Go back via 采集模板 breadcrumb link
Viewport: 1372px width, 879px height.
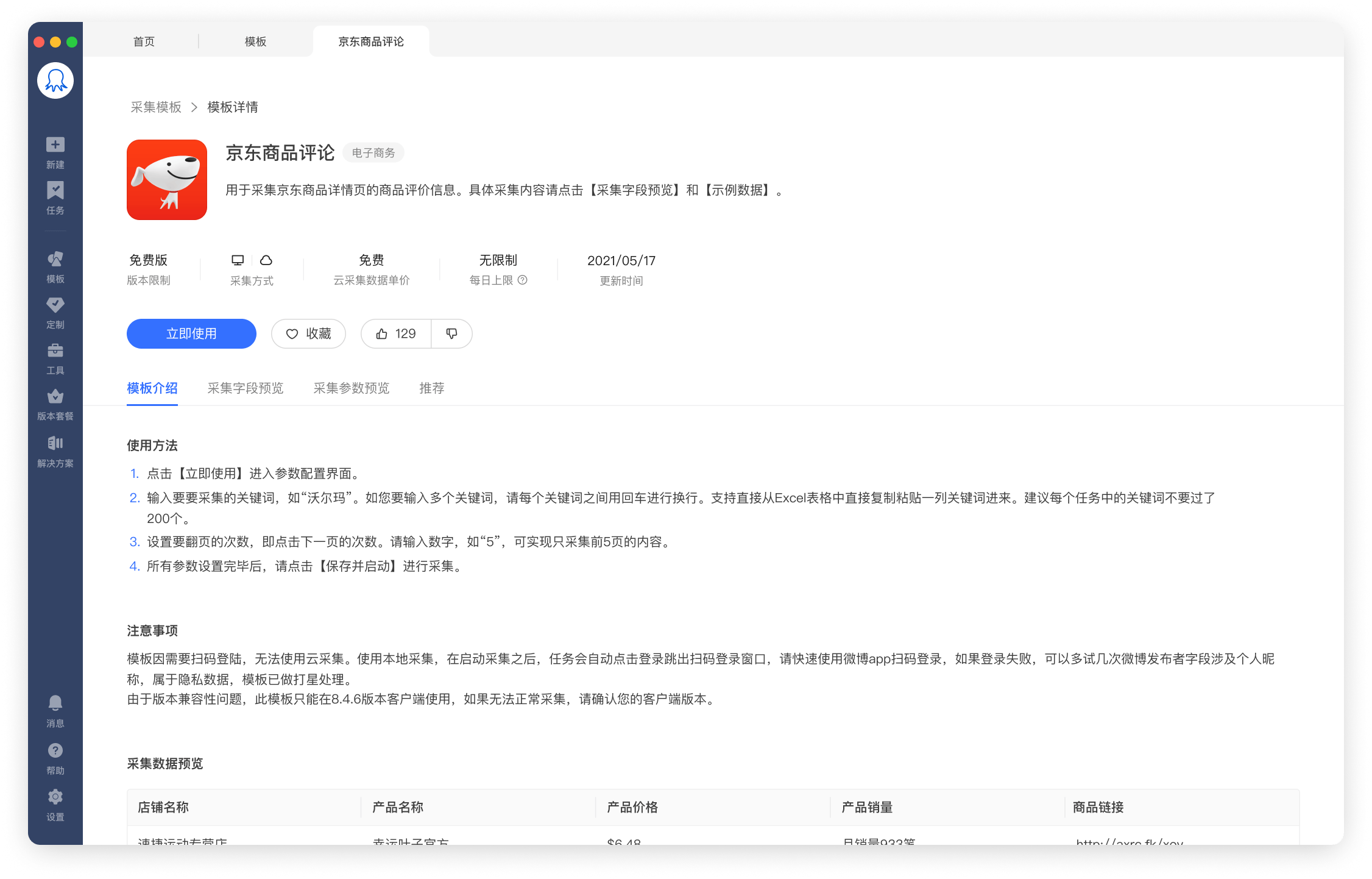click(x=156, y=107)
